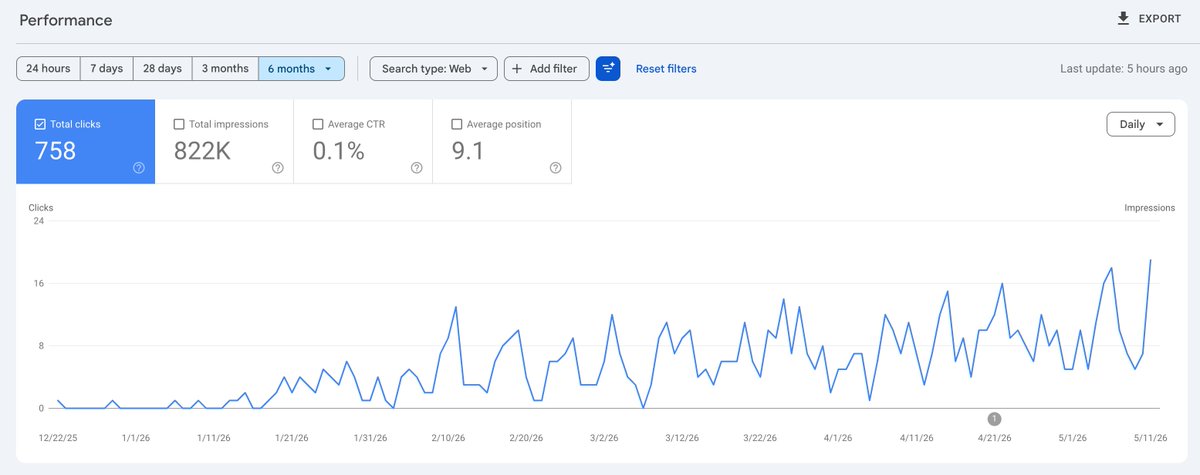
Task: Click the Clicks axis label
Action: click(41, 208)
